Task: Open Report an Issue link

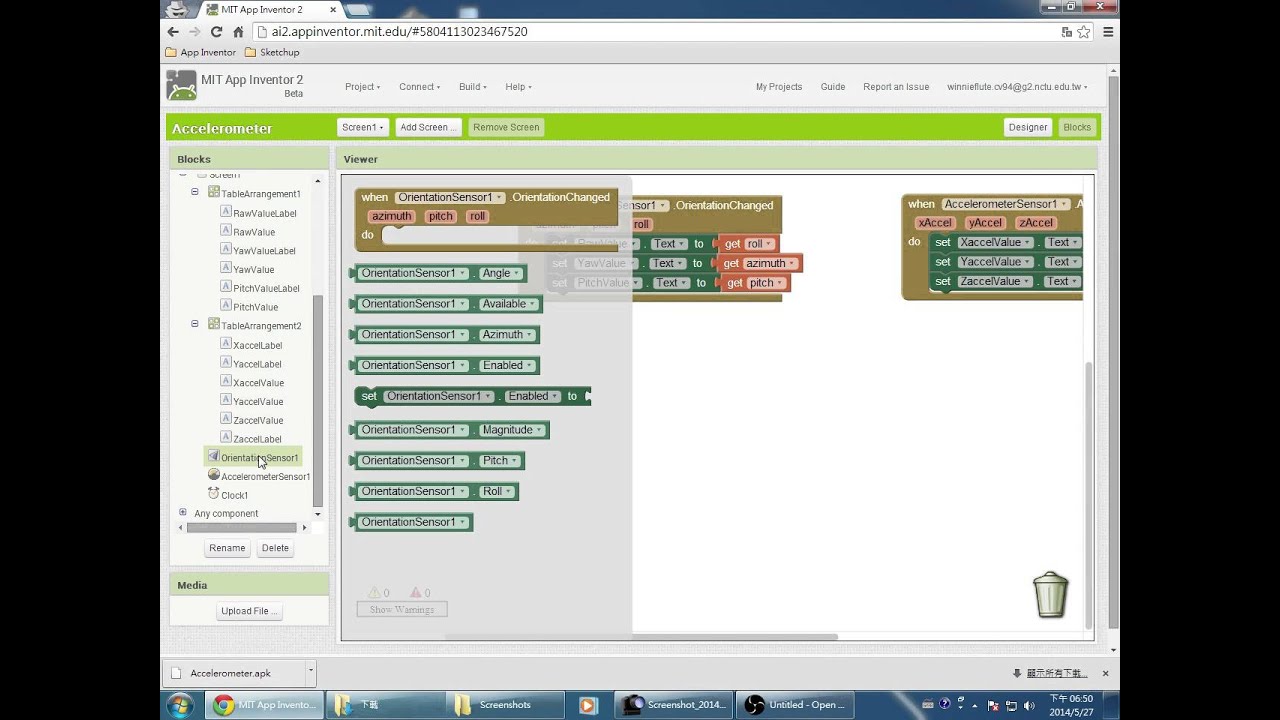Action: [896, 87]
